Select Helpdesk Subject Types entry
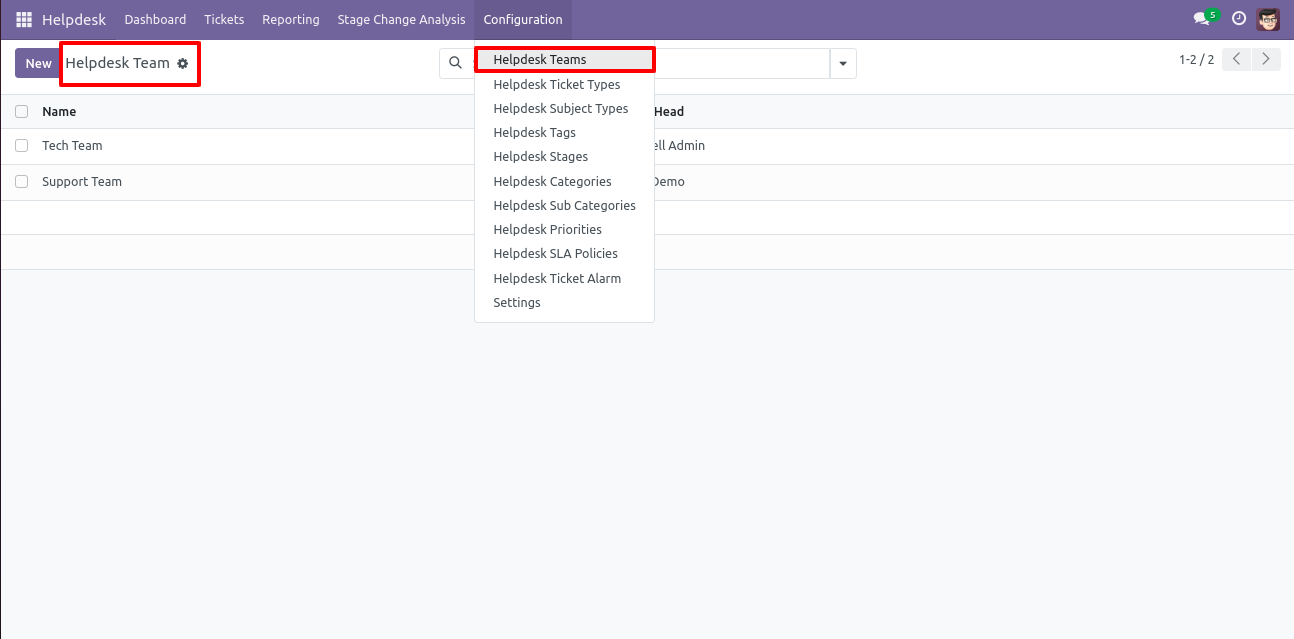 tap(564, 108)
